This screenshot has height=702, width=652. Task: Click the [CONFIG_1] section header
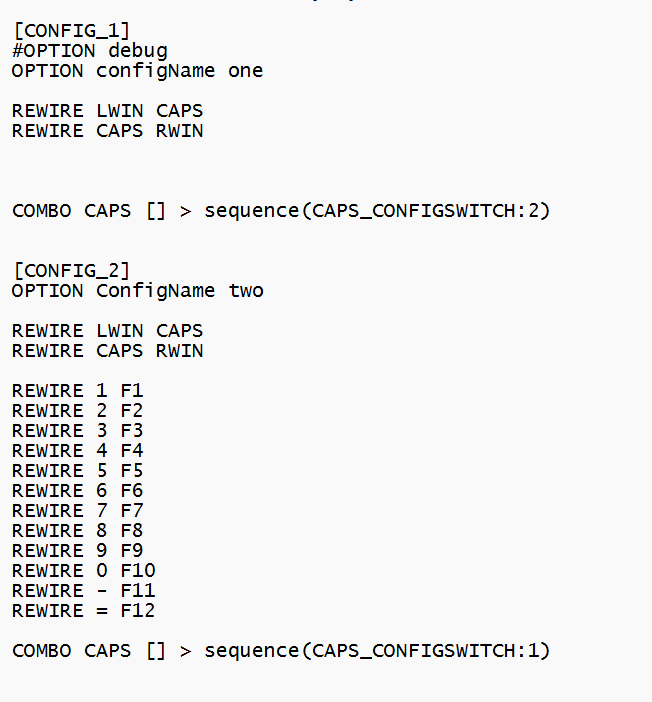tap(71, 30)
